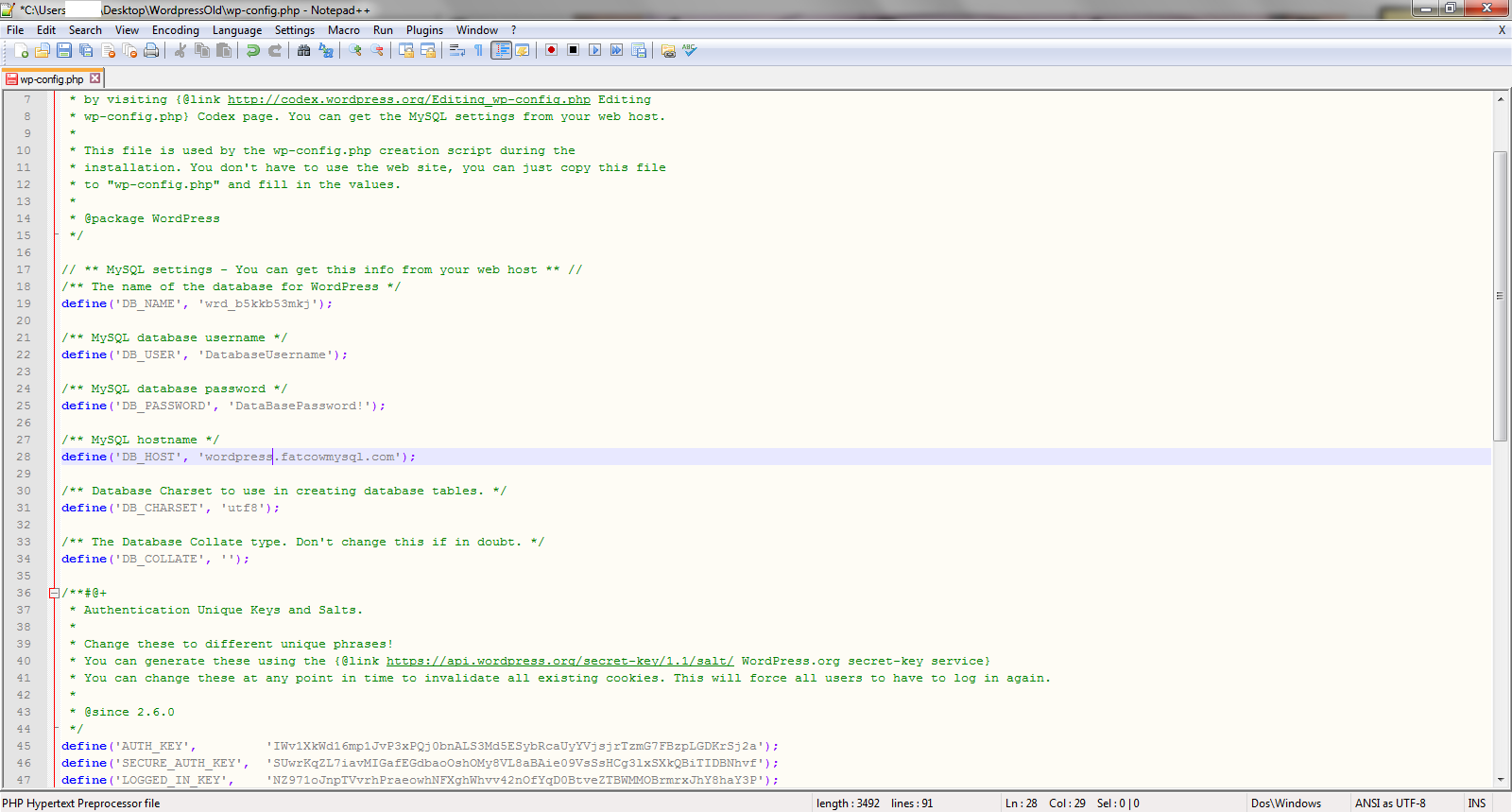Toggle synchronized vertical scrolling
The width and height of the screenshot is (1512, 812).
(x=406, y=50)
